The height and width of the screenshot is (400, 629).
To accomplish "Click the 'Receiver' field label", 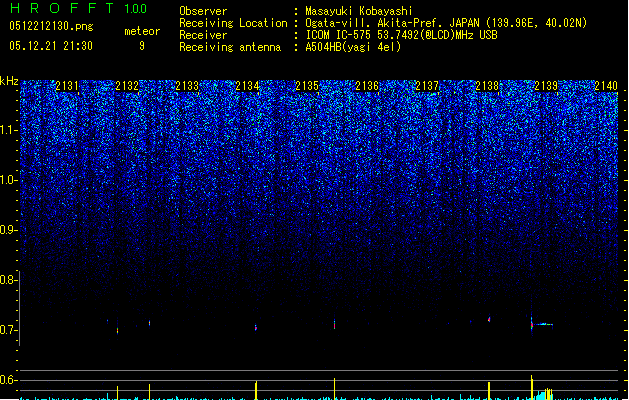I will click(203, 35).
